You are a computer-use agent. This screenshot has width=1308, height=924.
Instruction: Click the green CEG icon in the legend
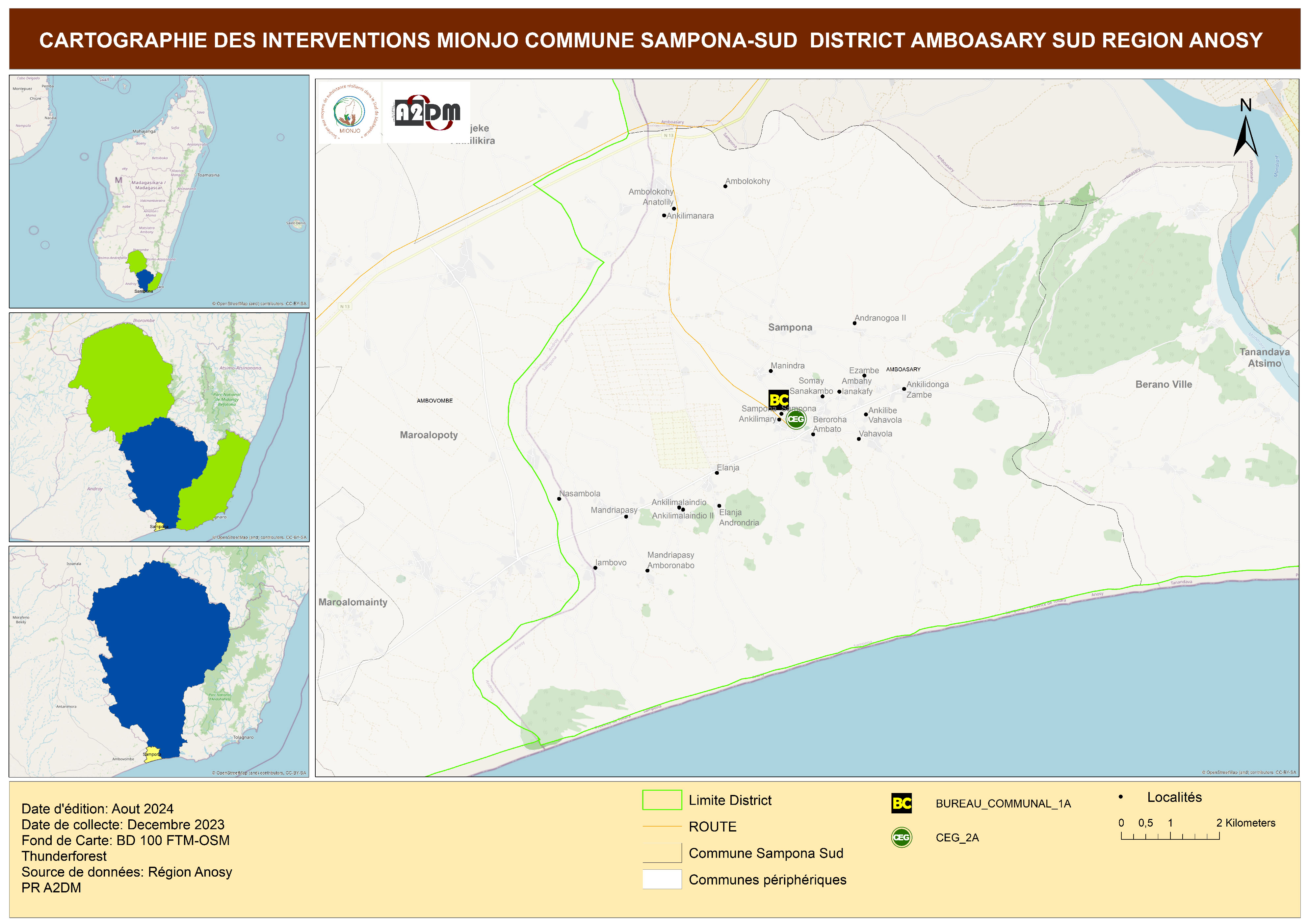(x=901, y=837)
